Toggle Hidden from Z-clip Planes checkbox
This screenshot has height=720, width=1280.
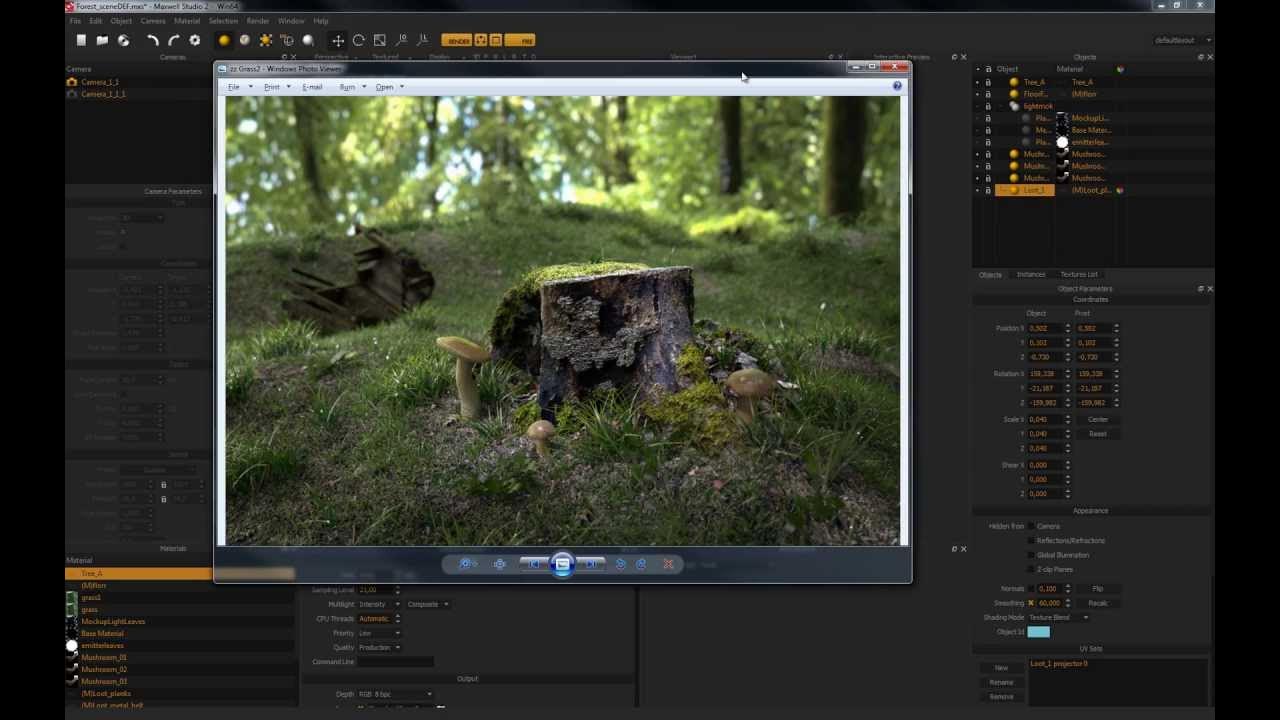1032,569
